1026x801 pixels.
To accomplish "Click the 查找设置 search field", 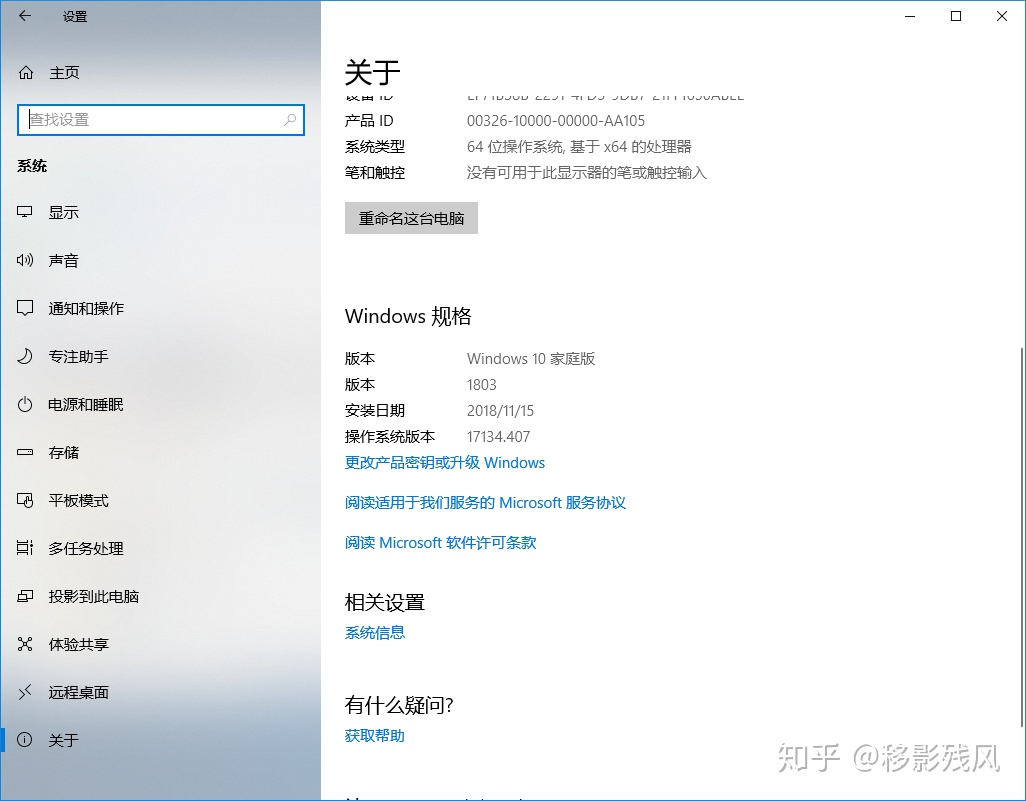I will (161, 120).
